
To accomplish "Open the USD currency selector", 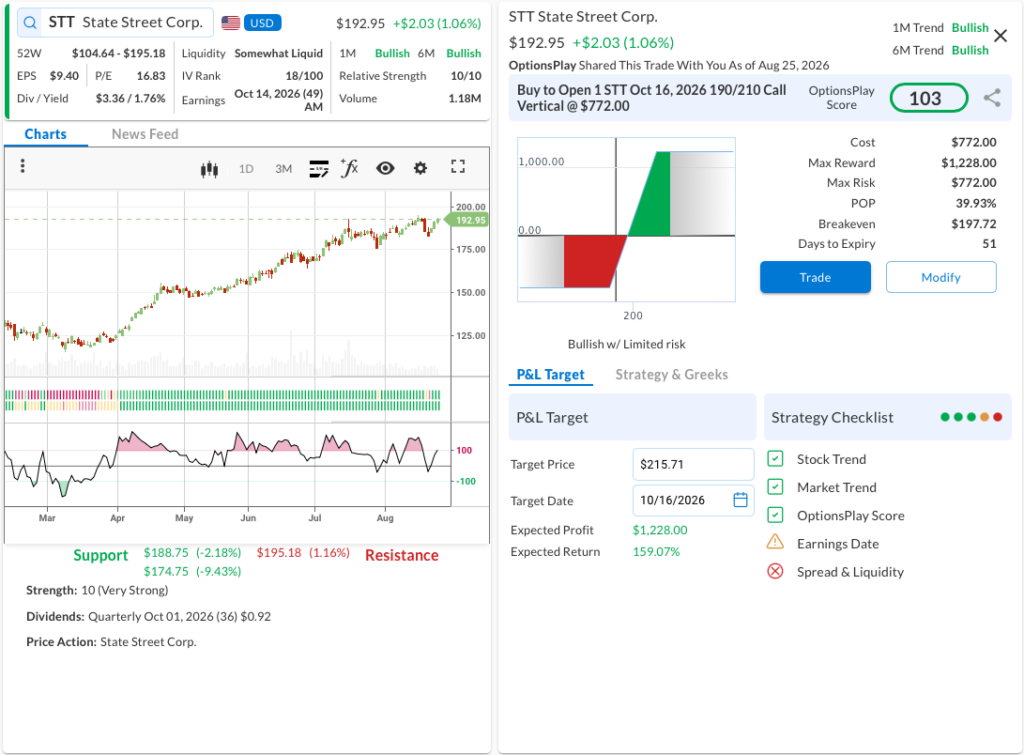I will click(x=262, y=23).
